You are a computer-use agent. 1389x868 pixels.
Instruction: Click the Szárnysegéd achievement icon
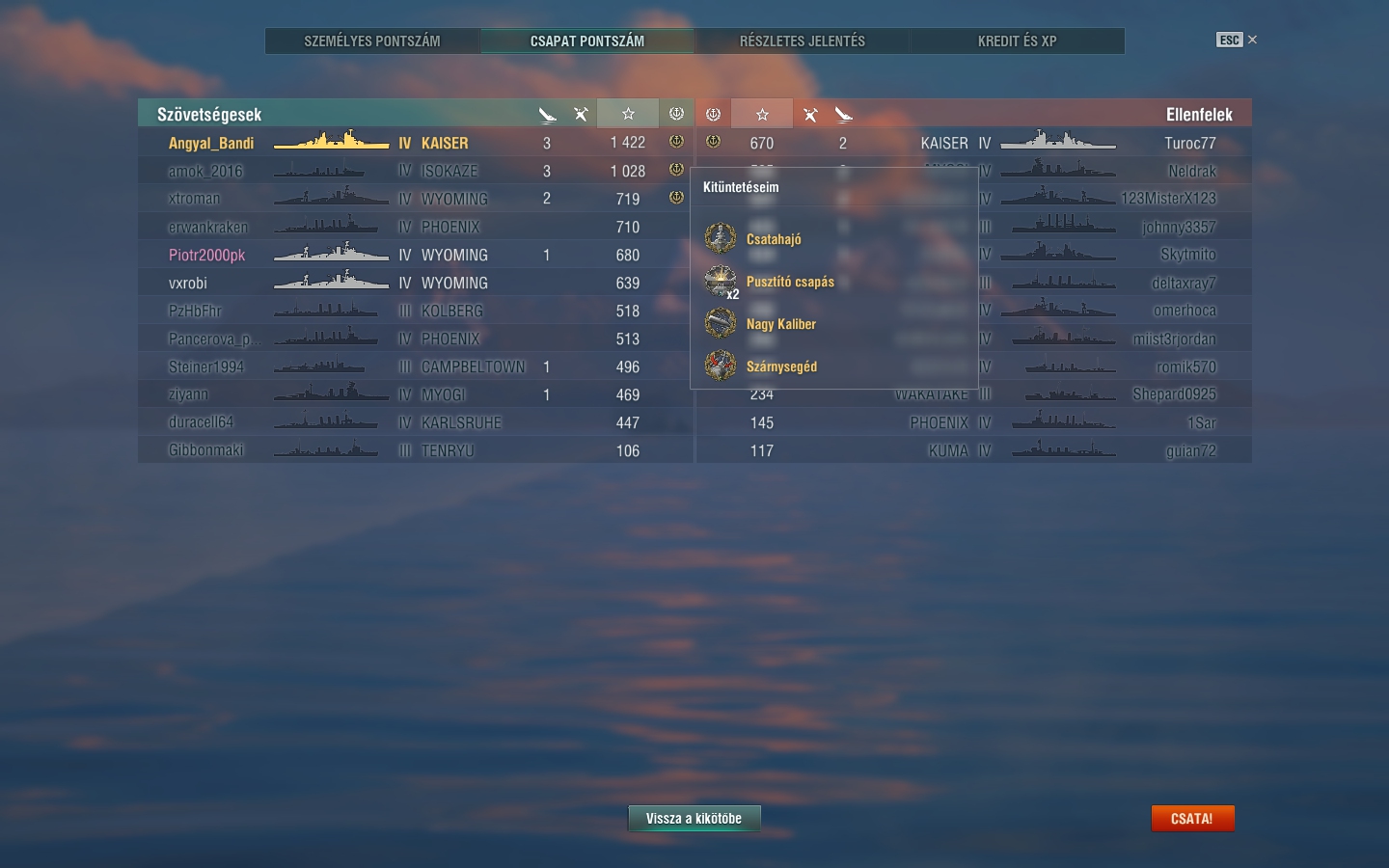pyautogui.click(x=721, y=366)
